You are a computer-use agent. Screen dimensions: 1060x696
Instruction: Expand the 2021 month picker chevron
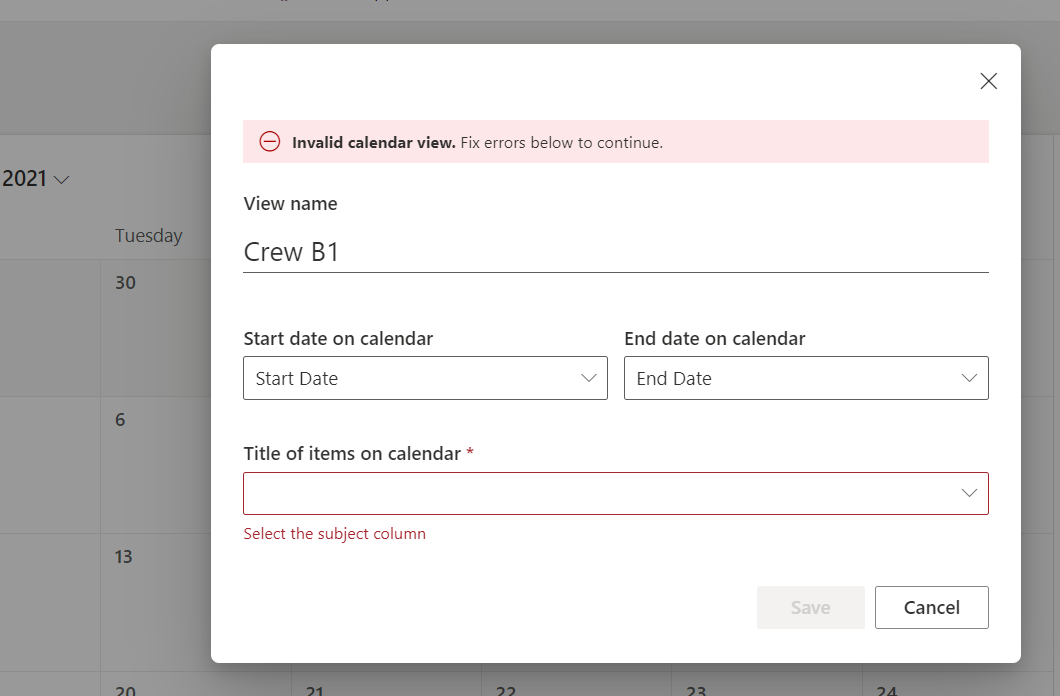pyautogui.click(x=62, y=180)
